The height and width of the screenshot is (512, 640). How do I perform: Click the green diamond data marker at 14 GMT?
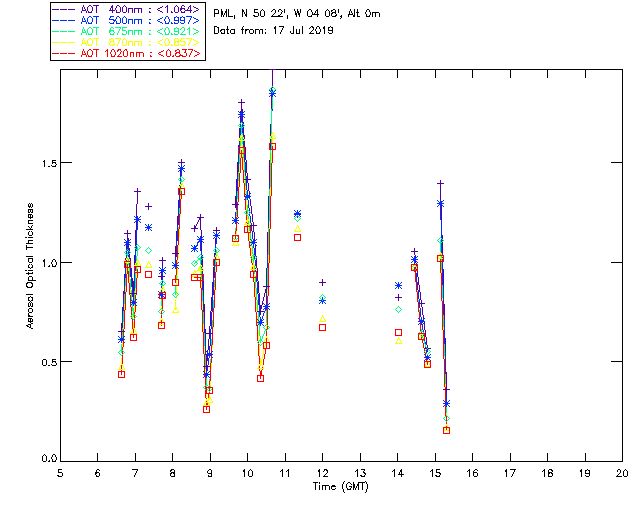tap(398, 309)
